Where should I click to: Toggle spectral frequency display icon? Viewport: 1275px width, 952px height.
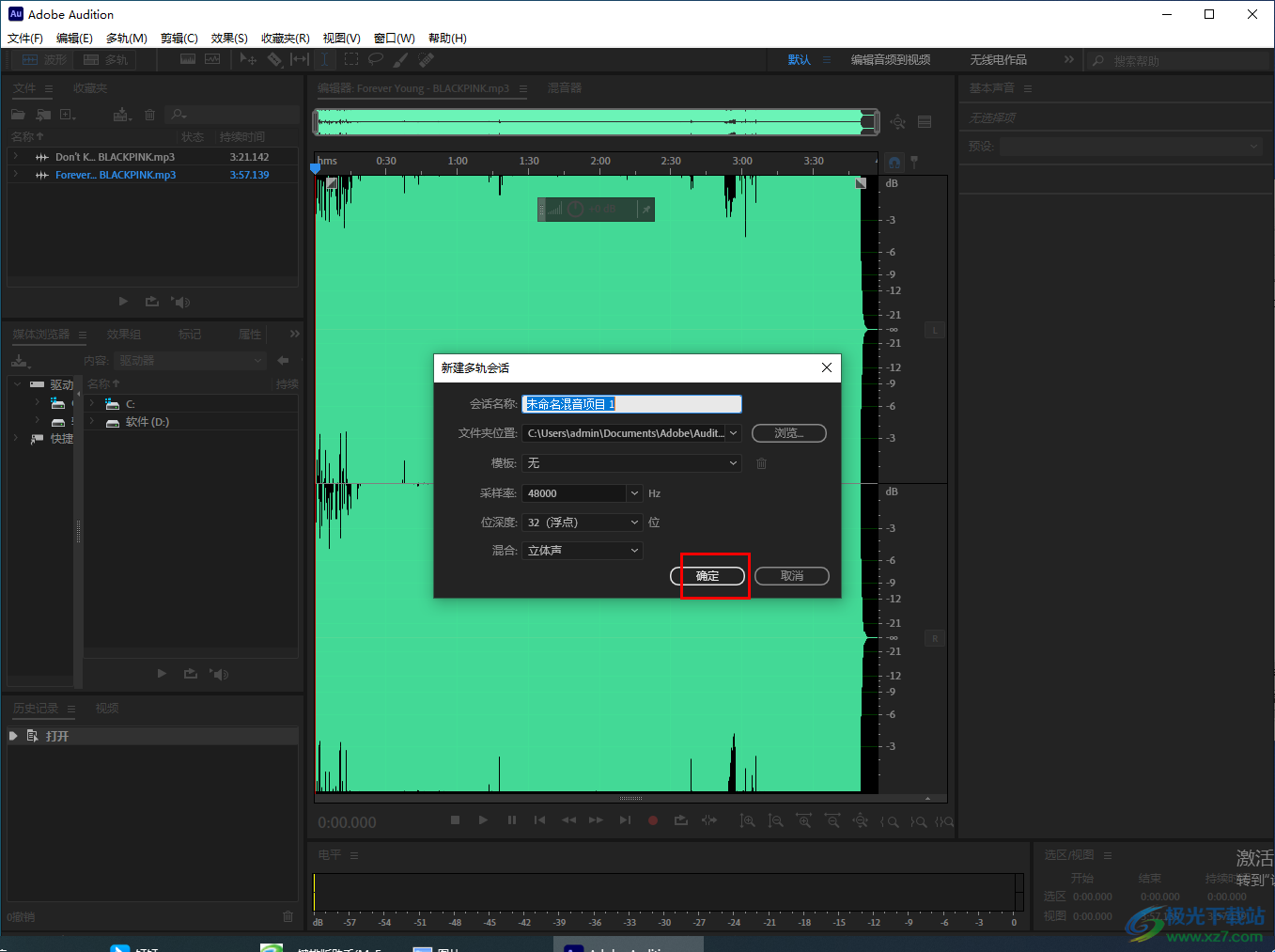click(x=188, y=59)
